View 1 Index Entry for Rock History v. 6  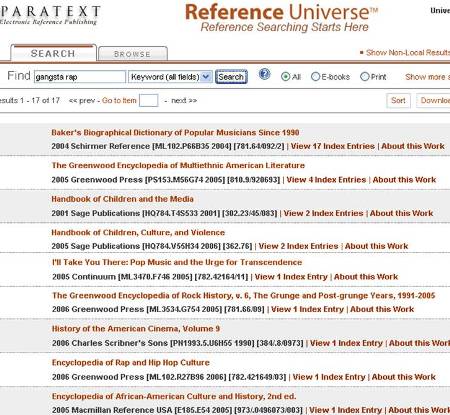(x=307, y=309)
